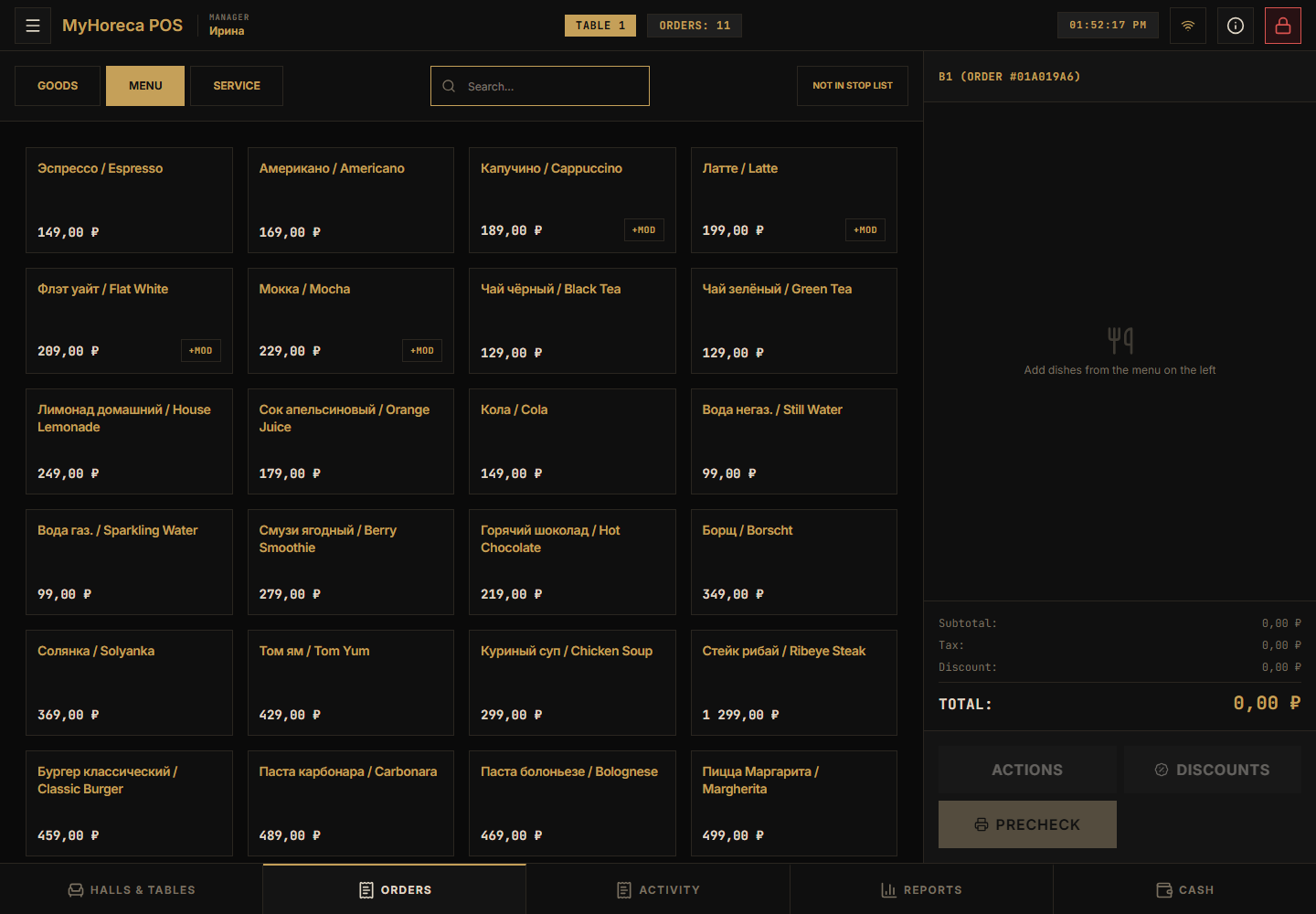
Task: Switch to the Service tab
Action: [237, 86]
